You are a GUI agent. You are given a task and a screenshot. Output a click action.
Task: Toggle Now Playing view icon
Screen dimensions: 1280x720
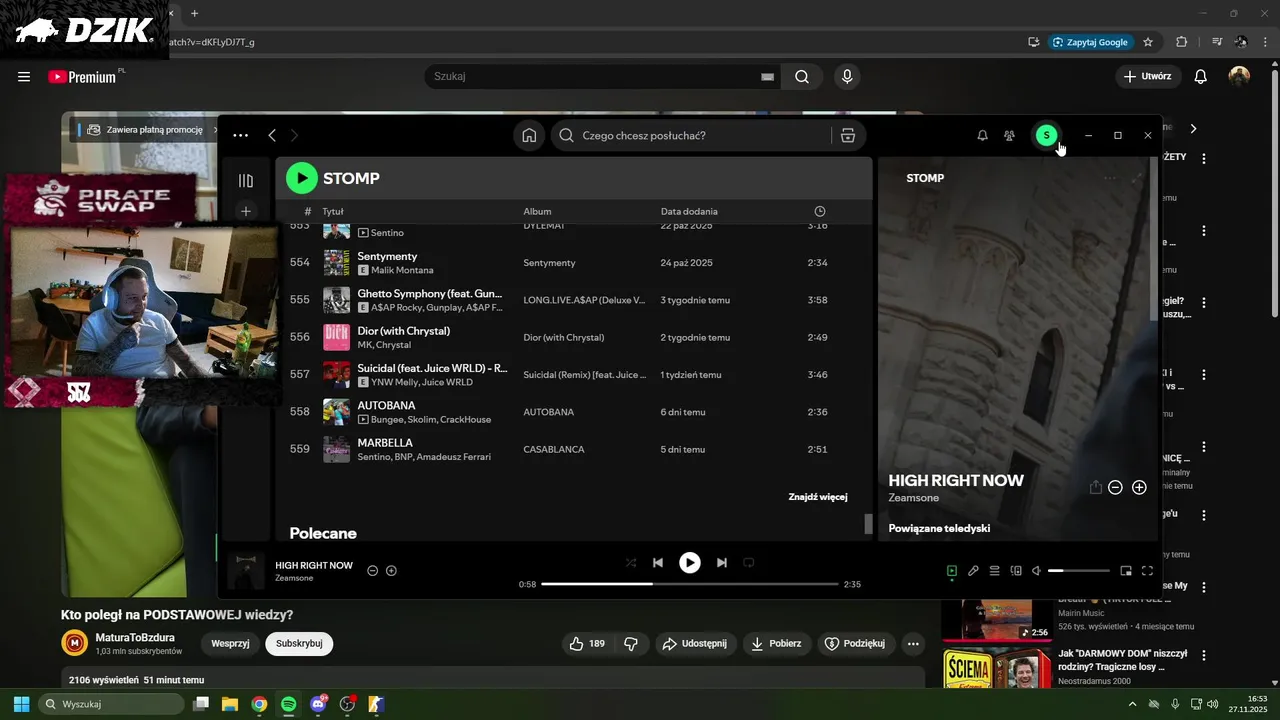click(x=952, y=571)
